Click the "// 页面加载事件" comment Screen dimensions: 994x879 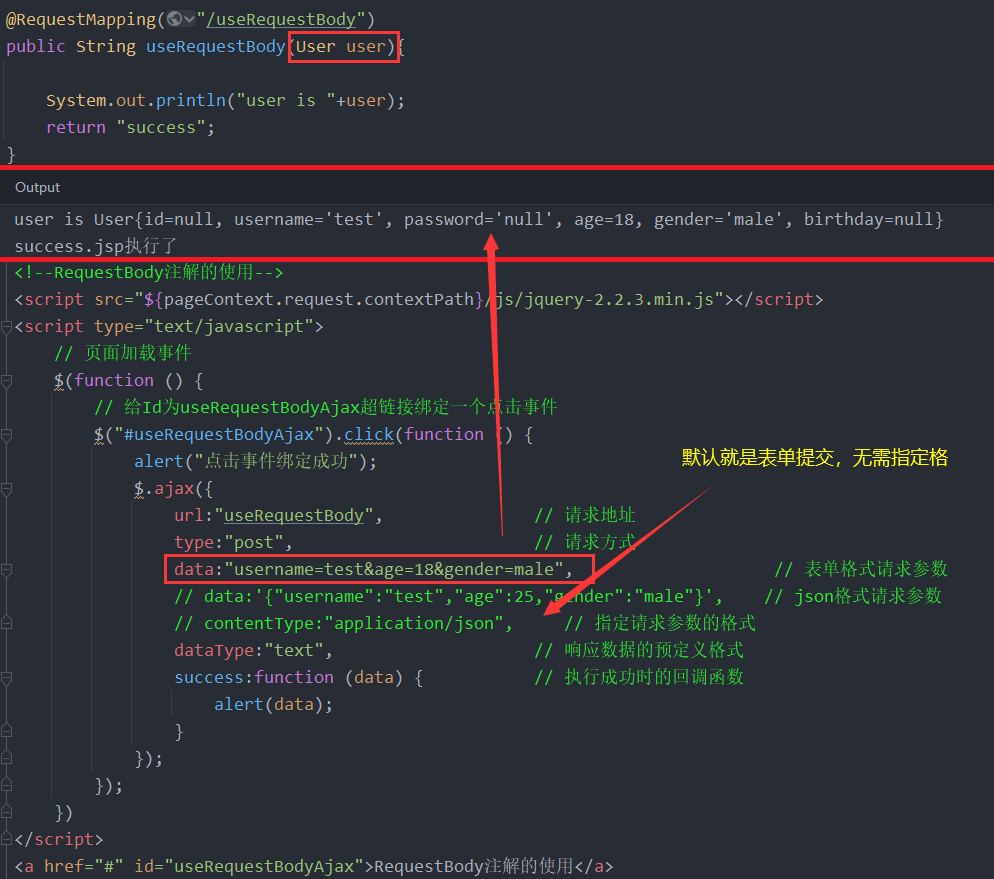click(x=122, y=353)
